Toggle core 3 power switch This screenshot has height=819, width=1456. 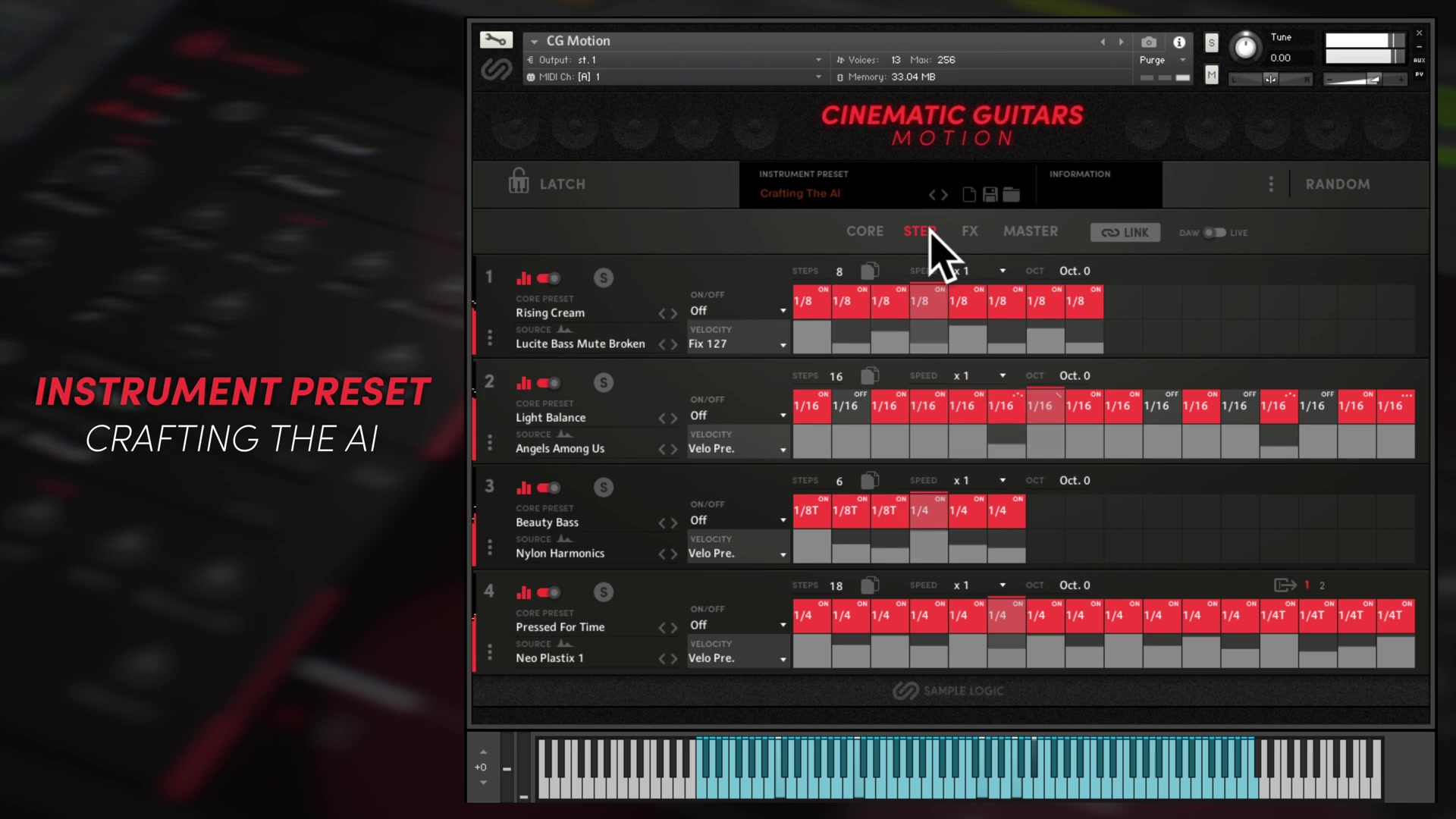coord(548,488)
